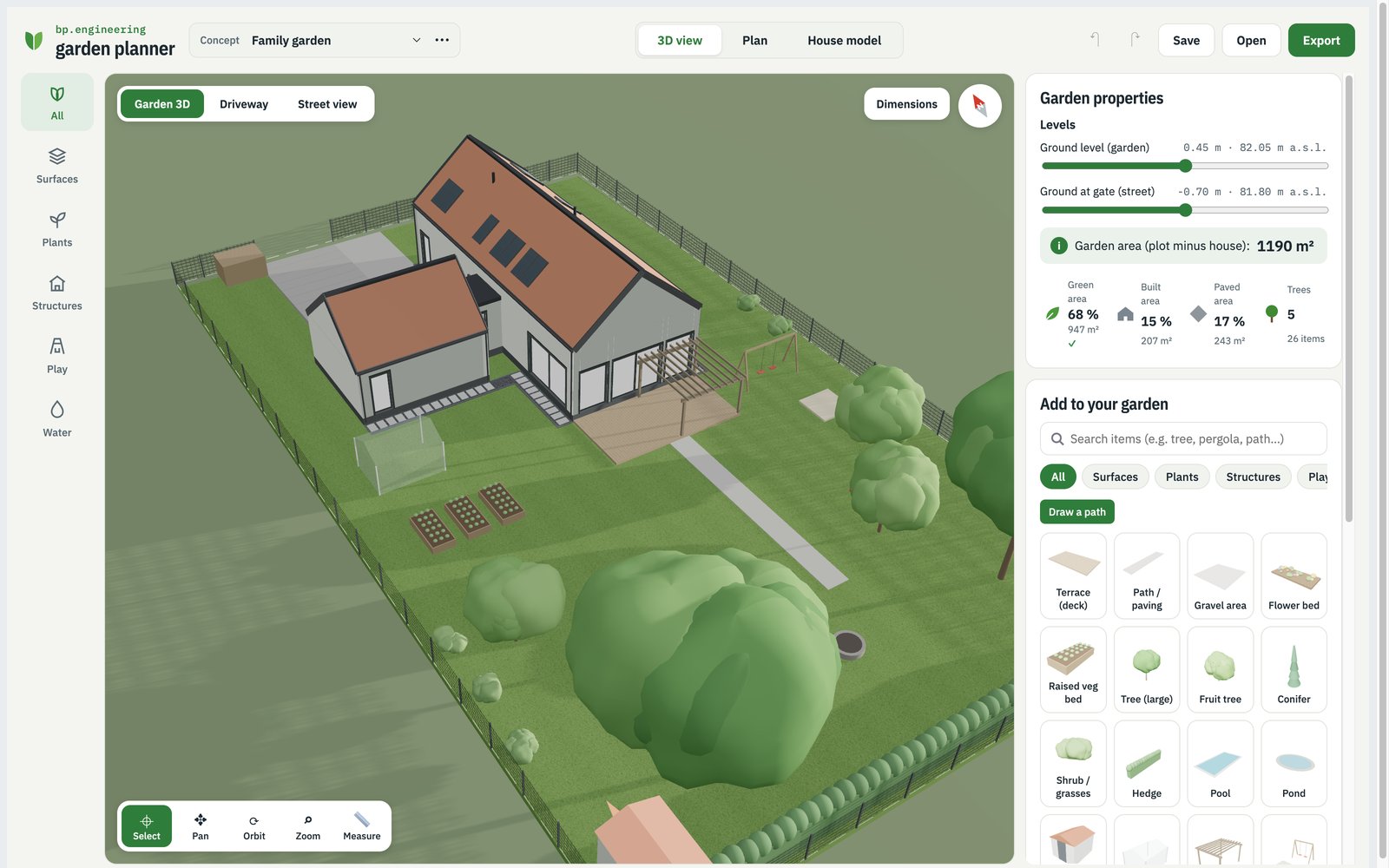The image size is (1389, 868).
Task: Switch to the 3D view tab
Action: 680,40
